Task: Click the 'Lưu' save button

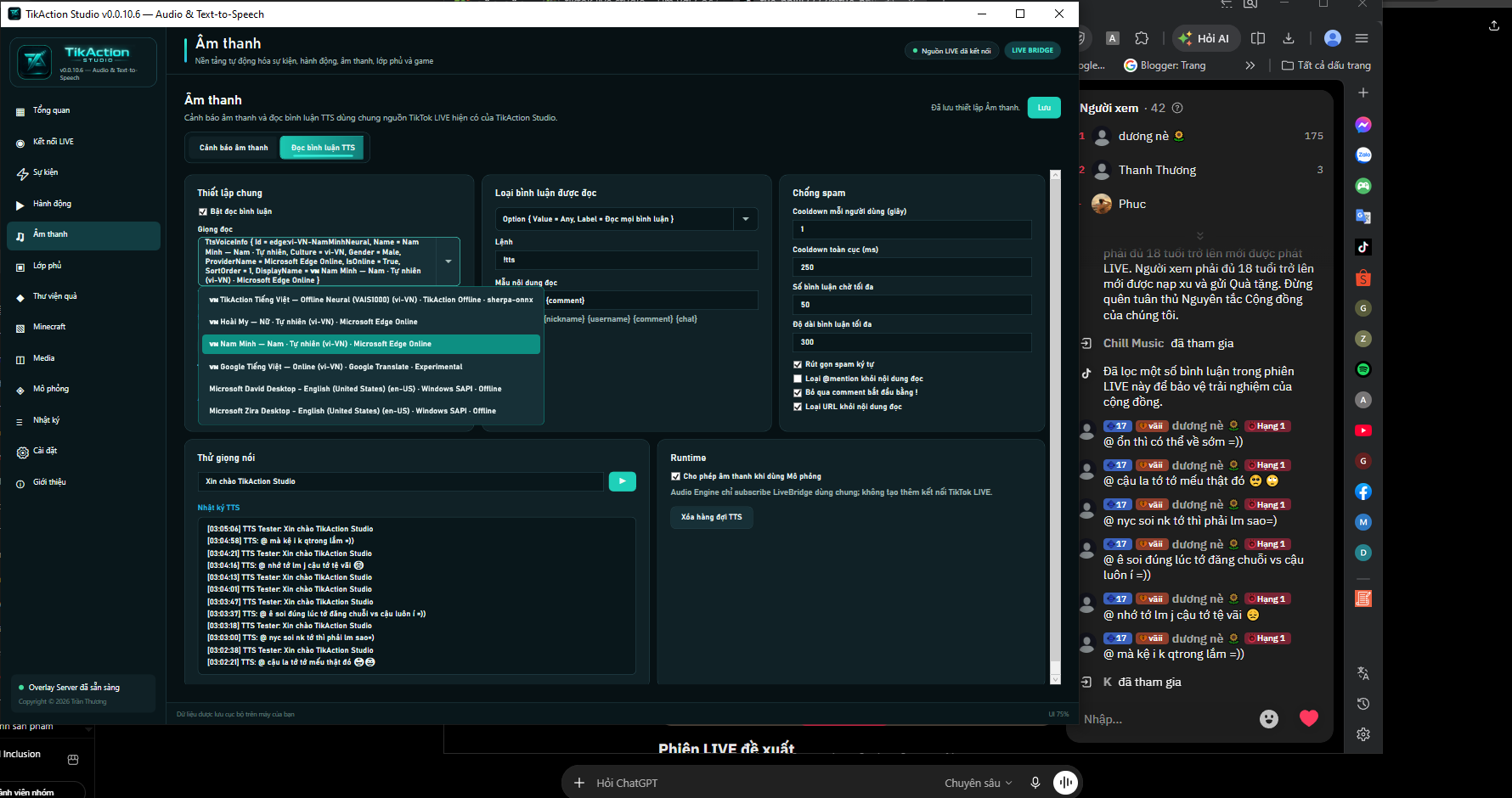Action: (x=1044, y=108)
